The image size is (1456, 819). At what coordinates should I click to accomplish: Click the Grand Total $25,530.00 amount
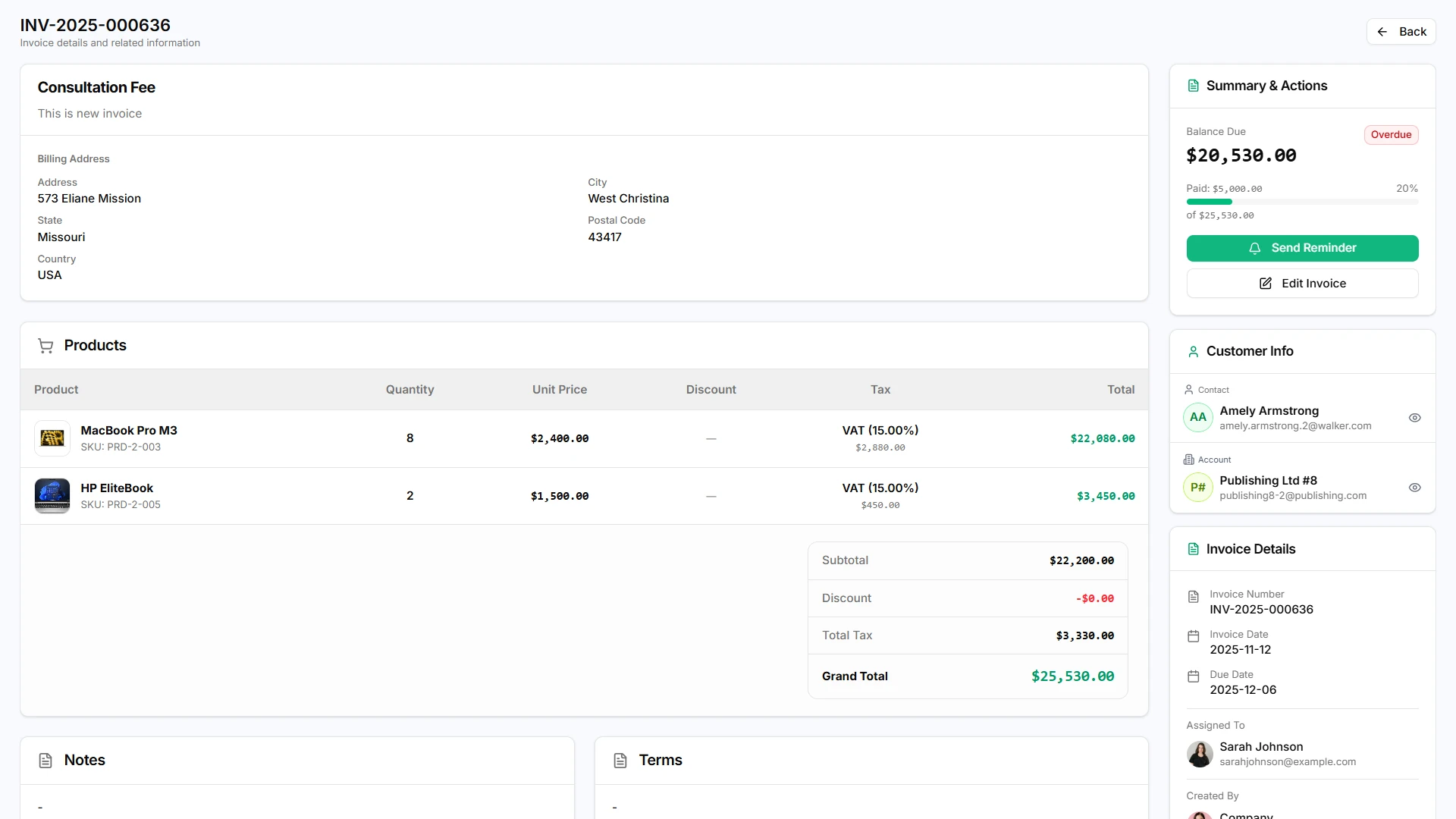[x=1072, y=676]
